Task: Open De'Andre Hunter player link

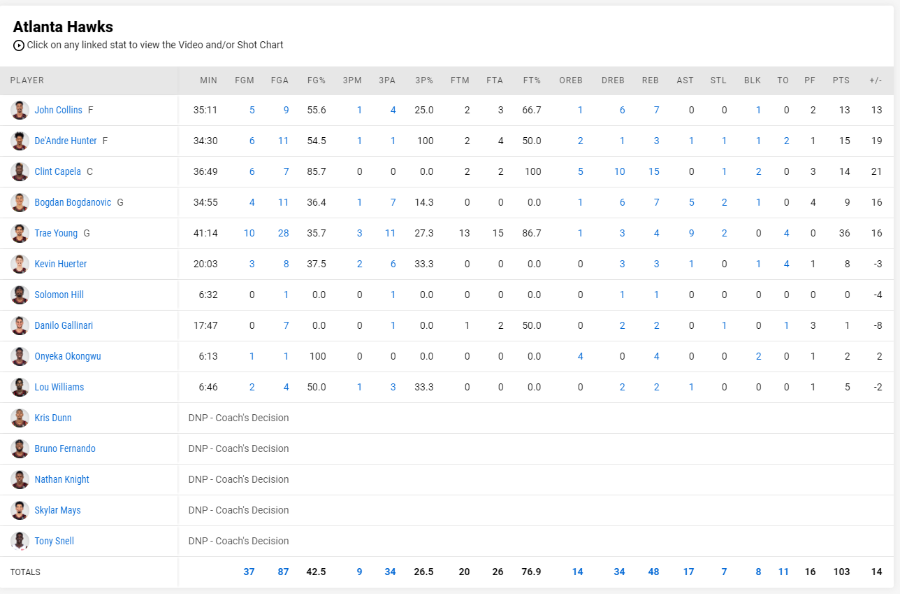Action: click(65, 141)
